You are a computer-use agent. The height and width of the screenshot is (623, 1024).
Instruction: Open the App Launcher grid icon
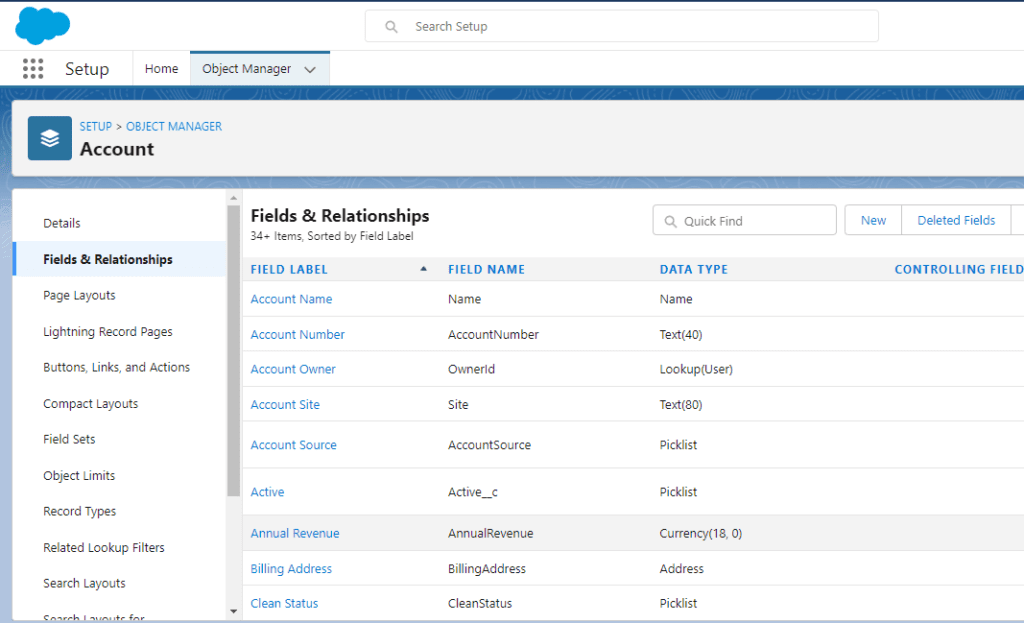click(33, 69)
